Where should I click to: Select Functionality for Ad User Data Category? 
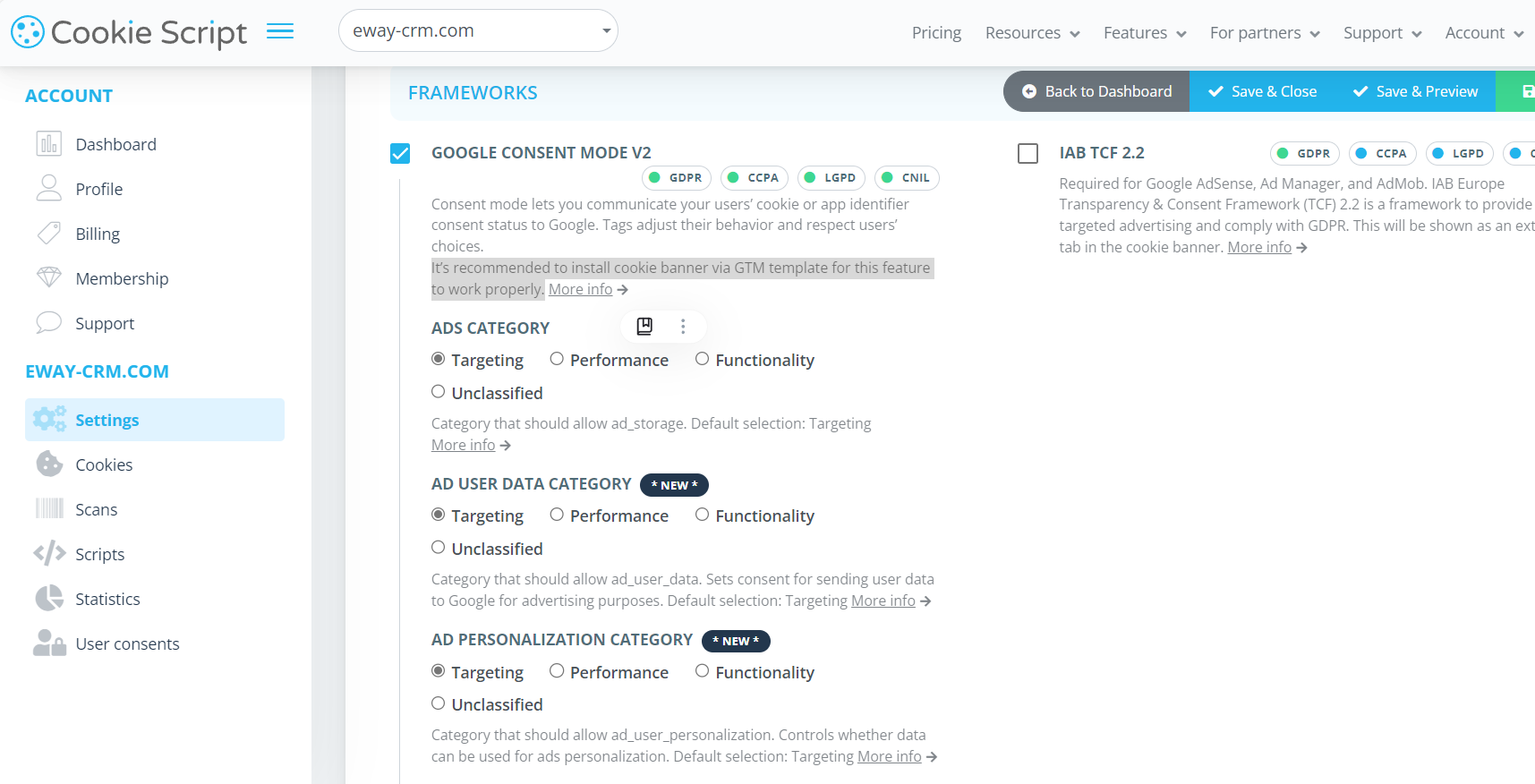tap(703, 515)
